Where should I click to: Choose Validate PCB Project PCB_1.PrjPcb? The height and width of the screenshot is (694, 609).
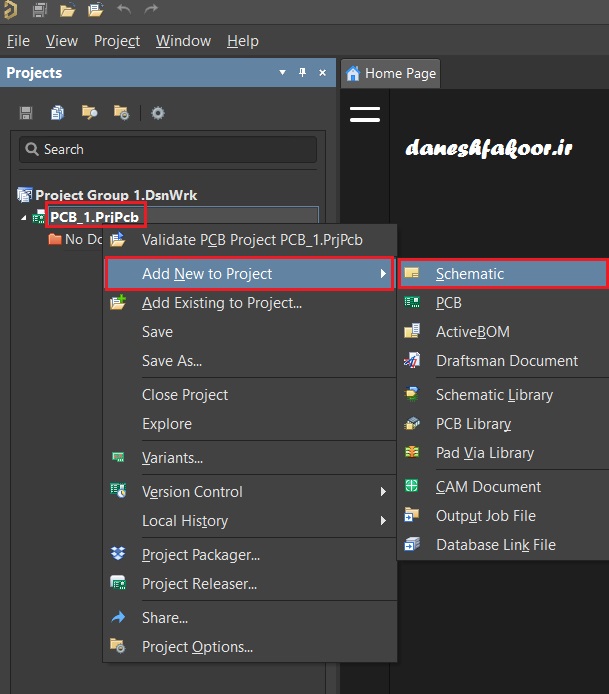tap(250, 240)
